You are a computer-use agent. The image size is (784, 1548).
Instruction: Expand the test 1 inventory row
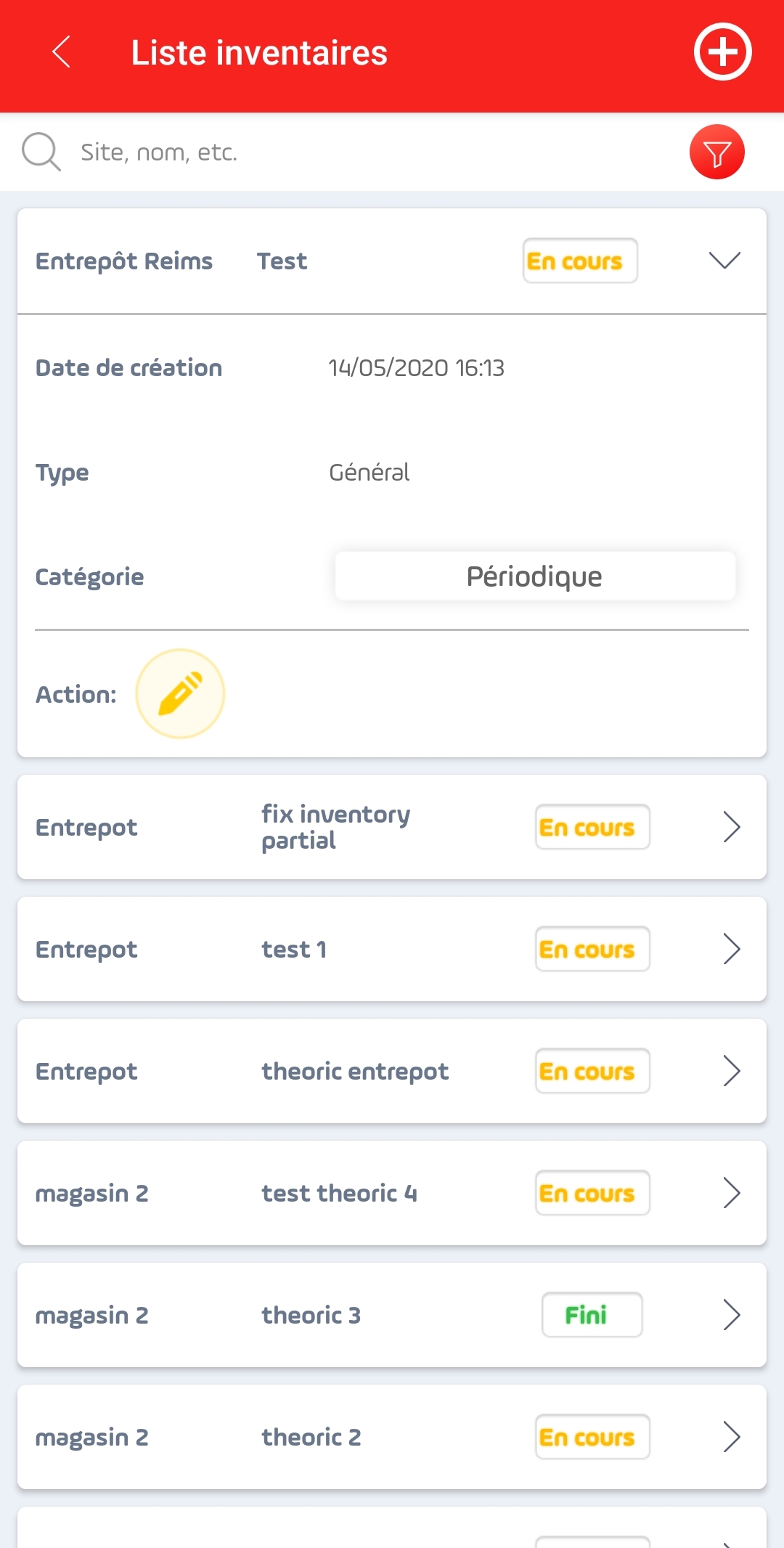coord(732,949)
